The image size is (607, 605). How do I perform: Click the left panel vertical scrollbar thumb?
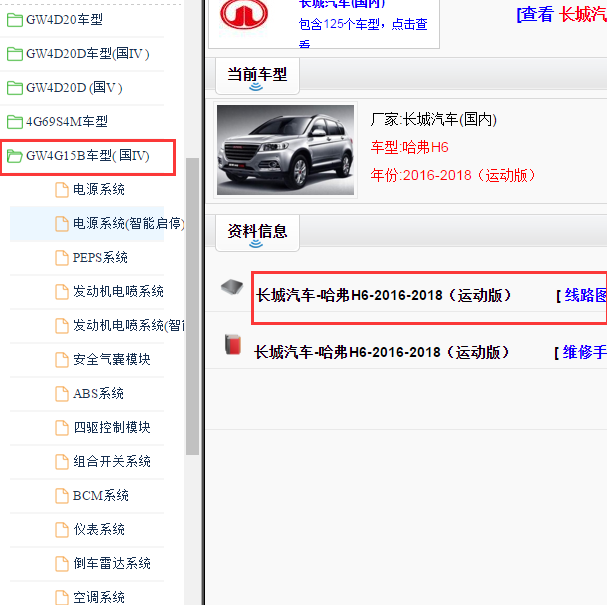coord(192,307)
